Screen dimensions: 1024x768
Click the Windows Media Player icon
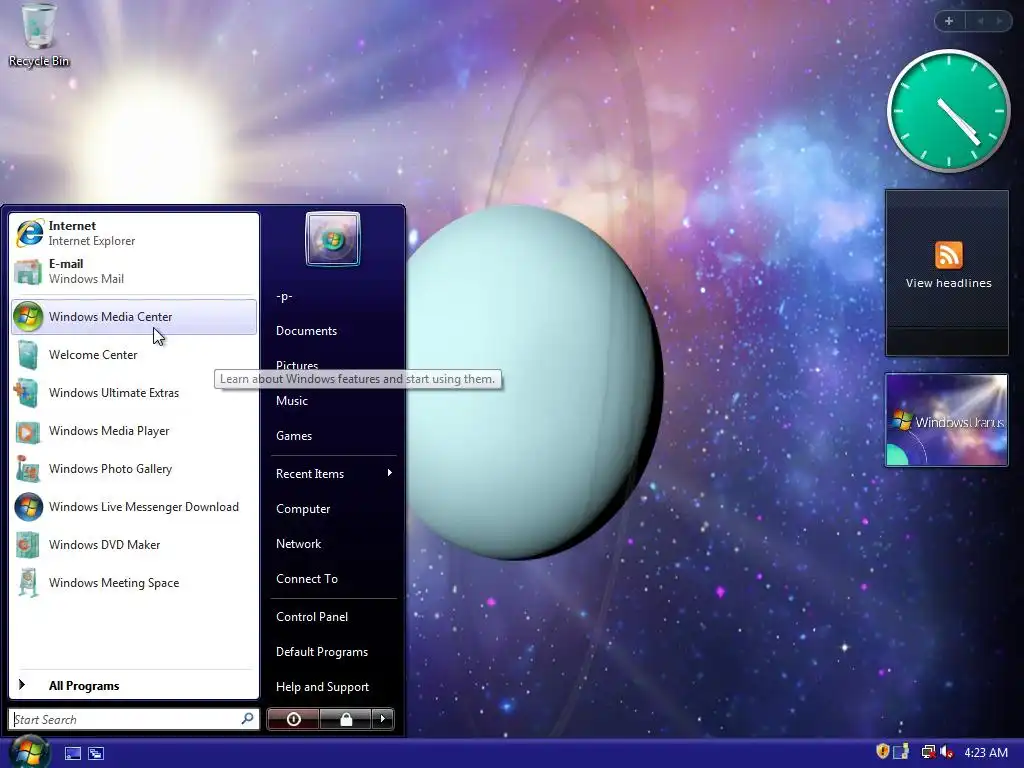click(x=28, y=431)
